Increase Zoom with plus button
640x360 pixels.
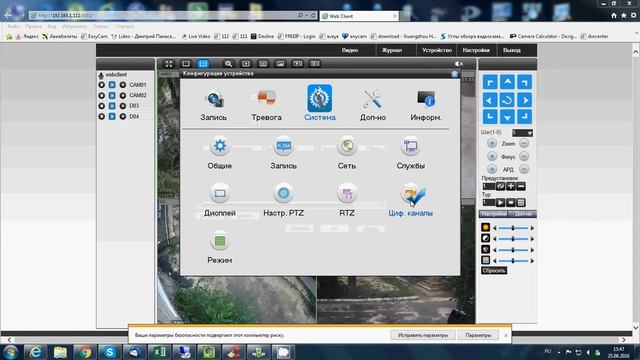tap(492, 143)
